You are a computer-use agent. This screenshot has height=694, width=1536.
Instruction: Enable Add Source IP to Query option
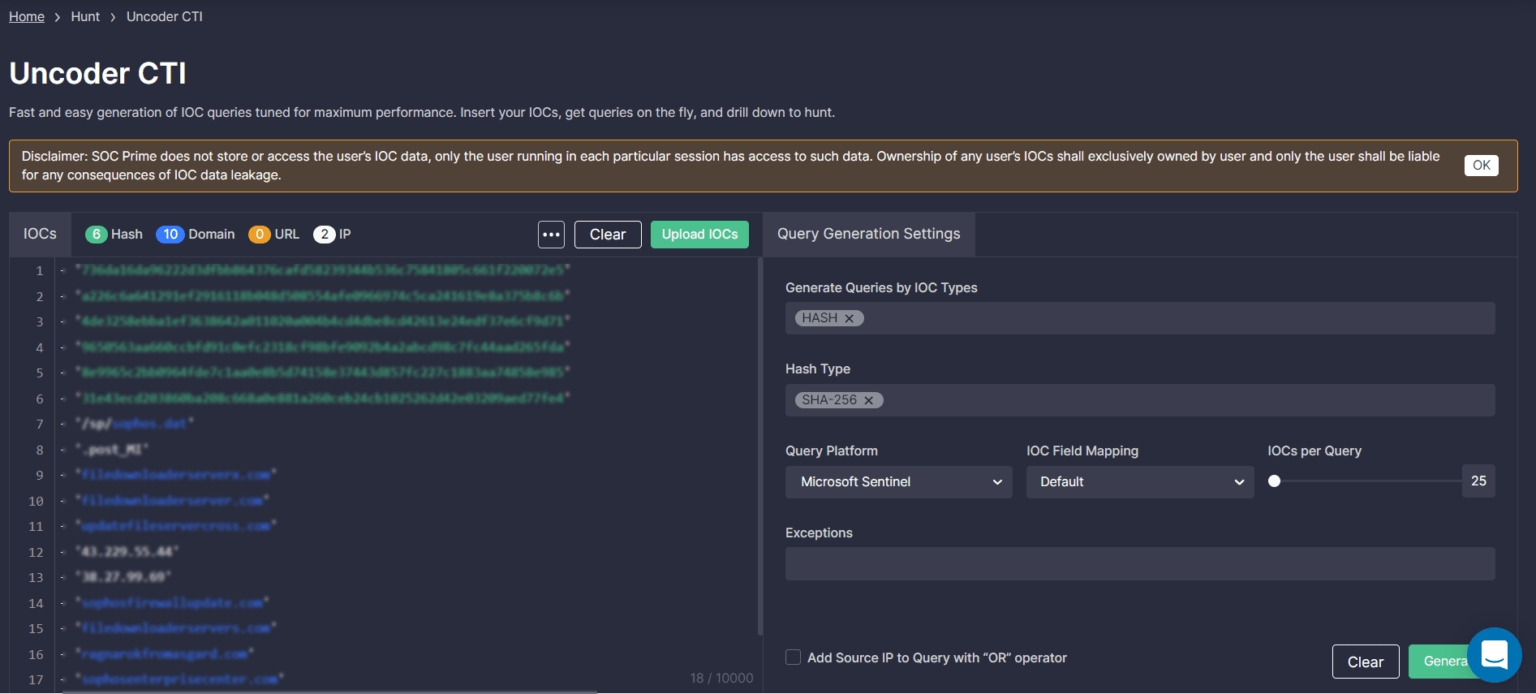pos(793,657)
